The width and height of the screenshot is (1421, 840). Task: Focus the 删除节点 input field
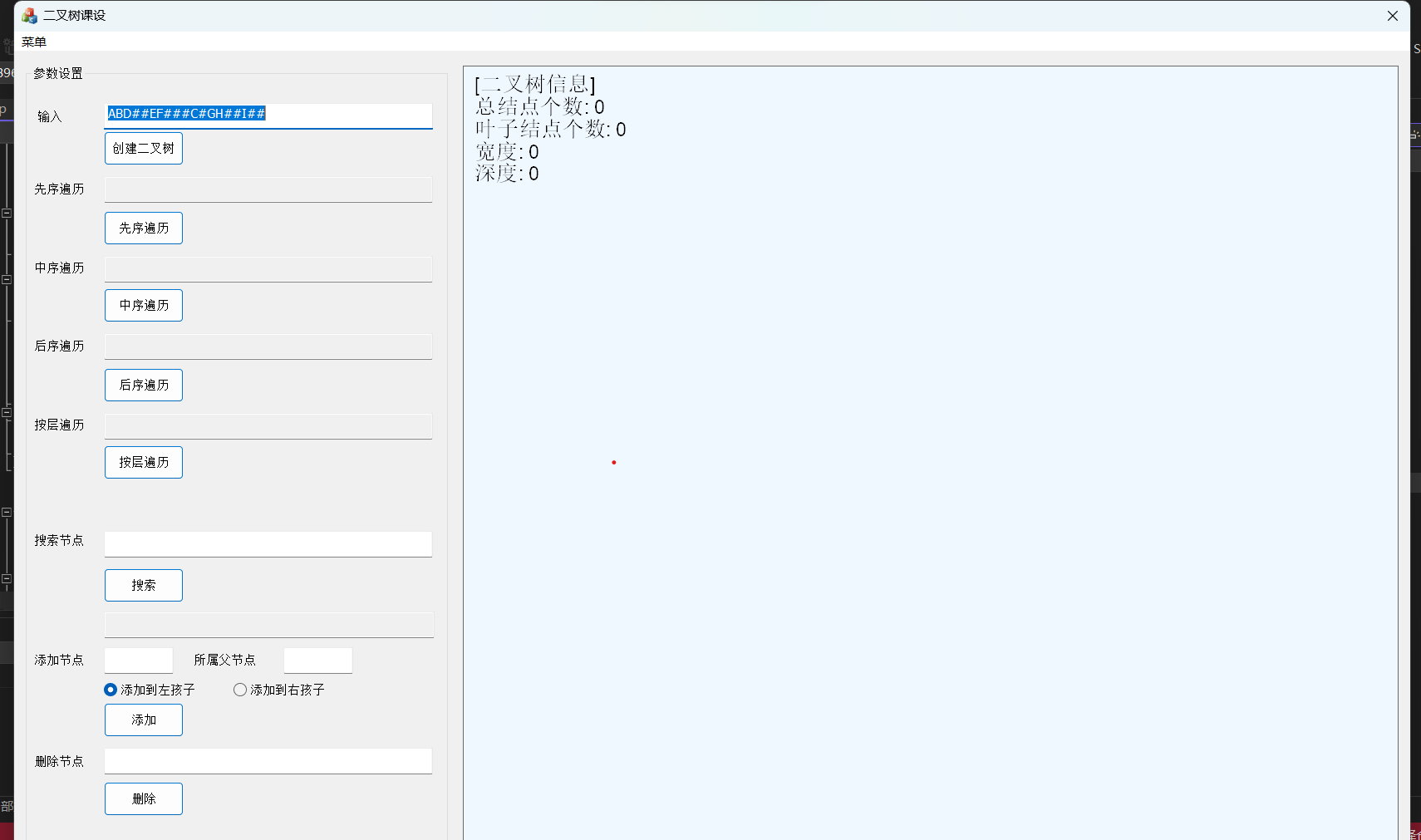pos(268,761)
